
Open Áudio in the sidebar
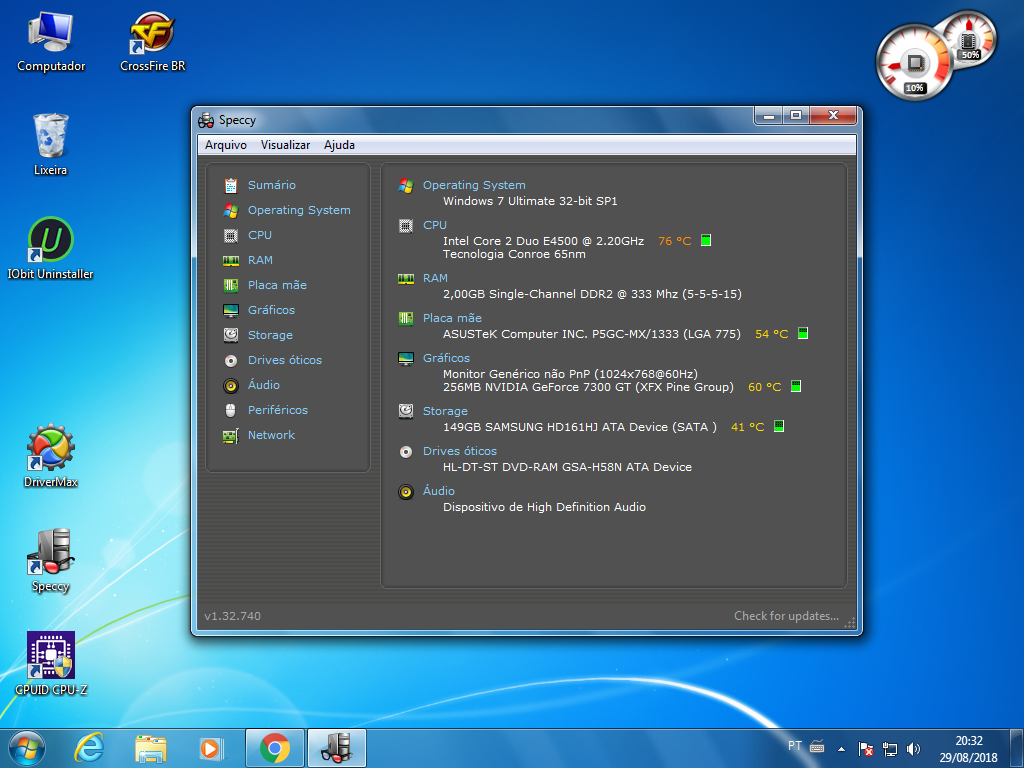tap(264, 385)
